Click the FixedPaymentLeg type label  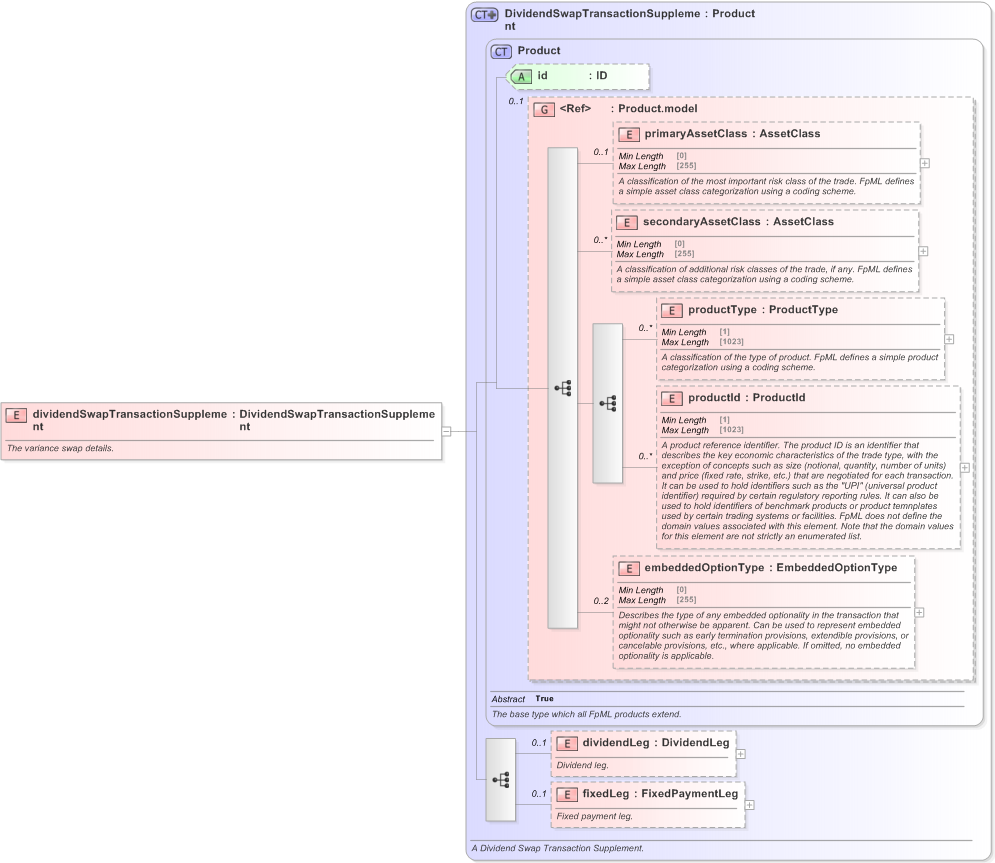689,794
